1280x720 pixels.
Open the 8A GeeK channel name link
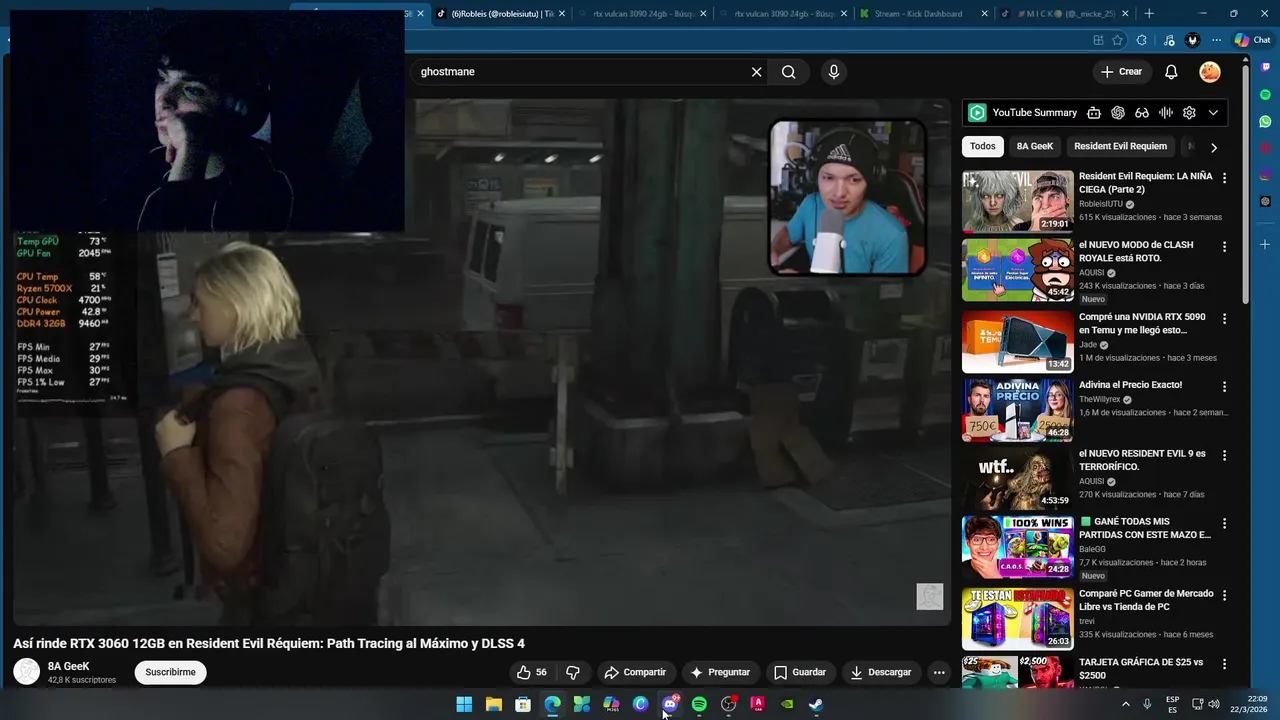click(69, 666)
